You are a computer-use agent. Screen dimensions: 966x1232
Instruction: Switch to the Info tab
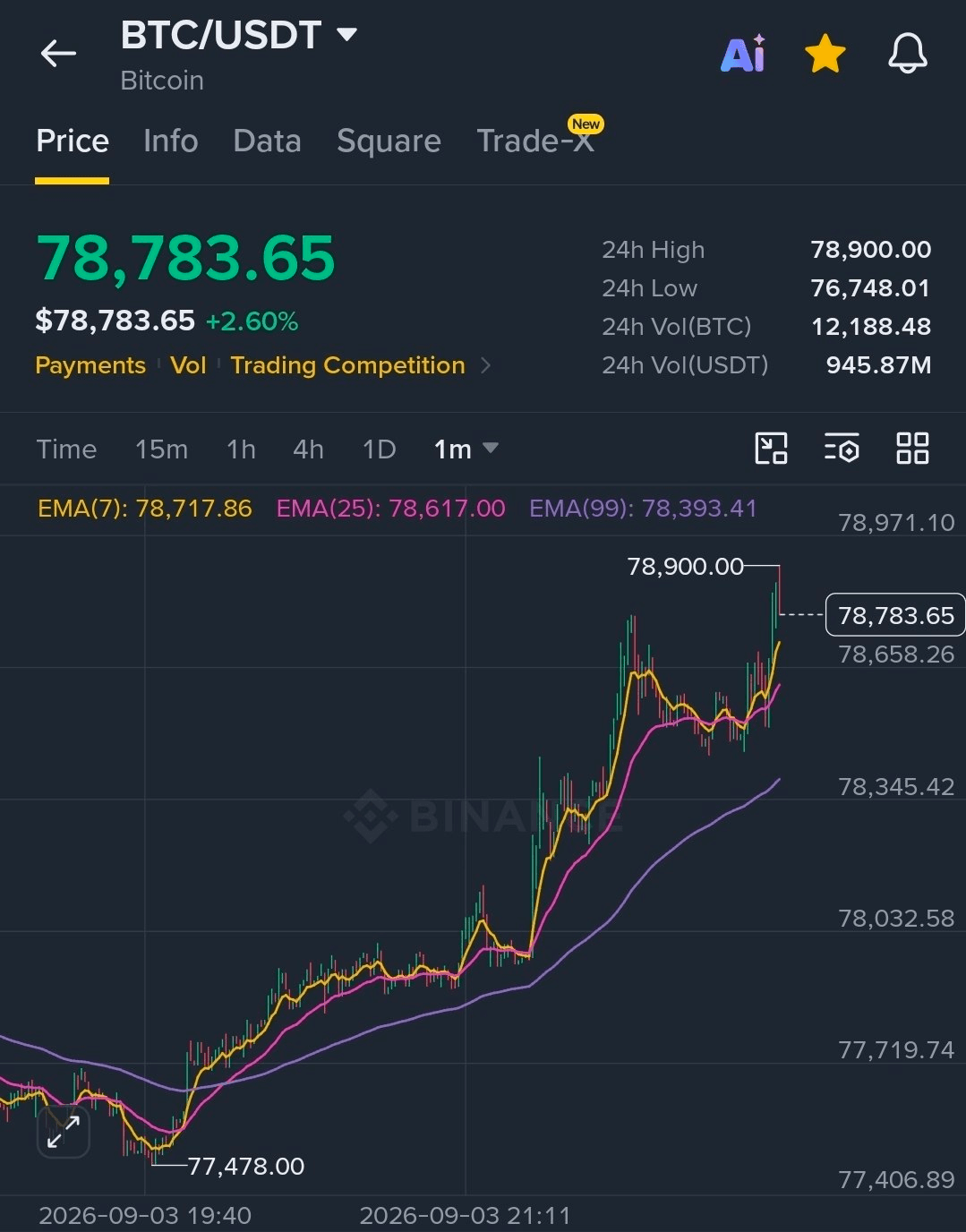[170, 141]
